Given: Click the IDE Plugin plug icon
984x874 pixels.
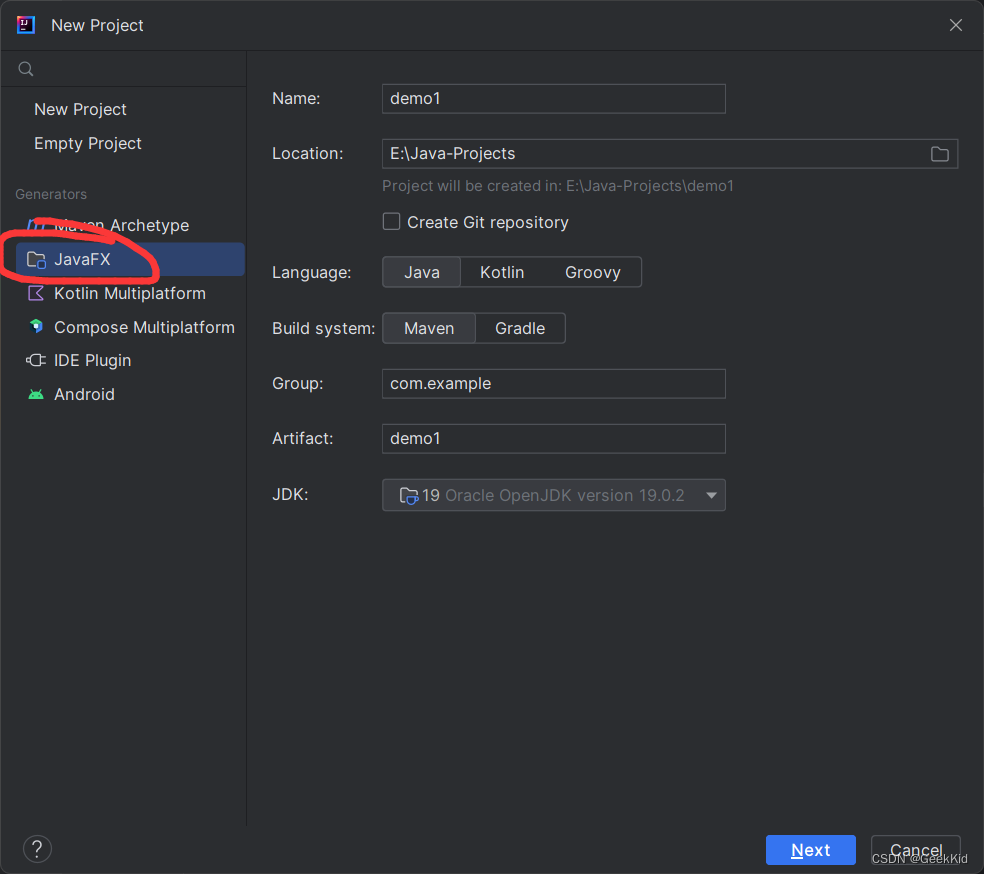Looking at the screenshot, I should (36, 360).
